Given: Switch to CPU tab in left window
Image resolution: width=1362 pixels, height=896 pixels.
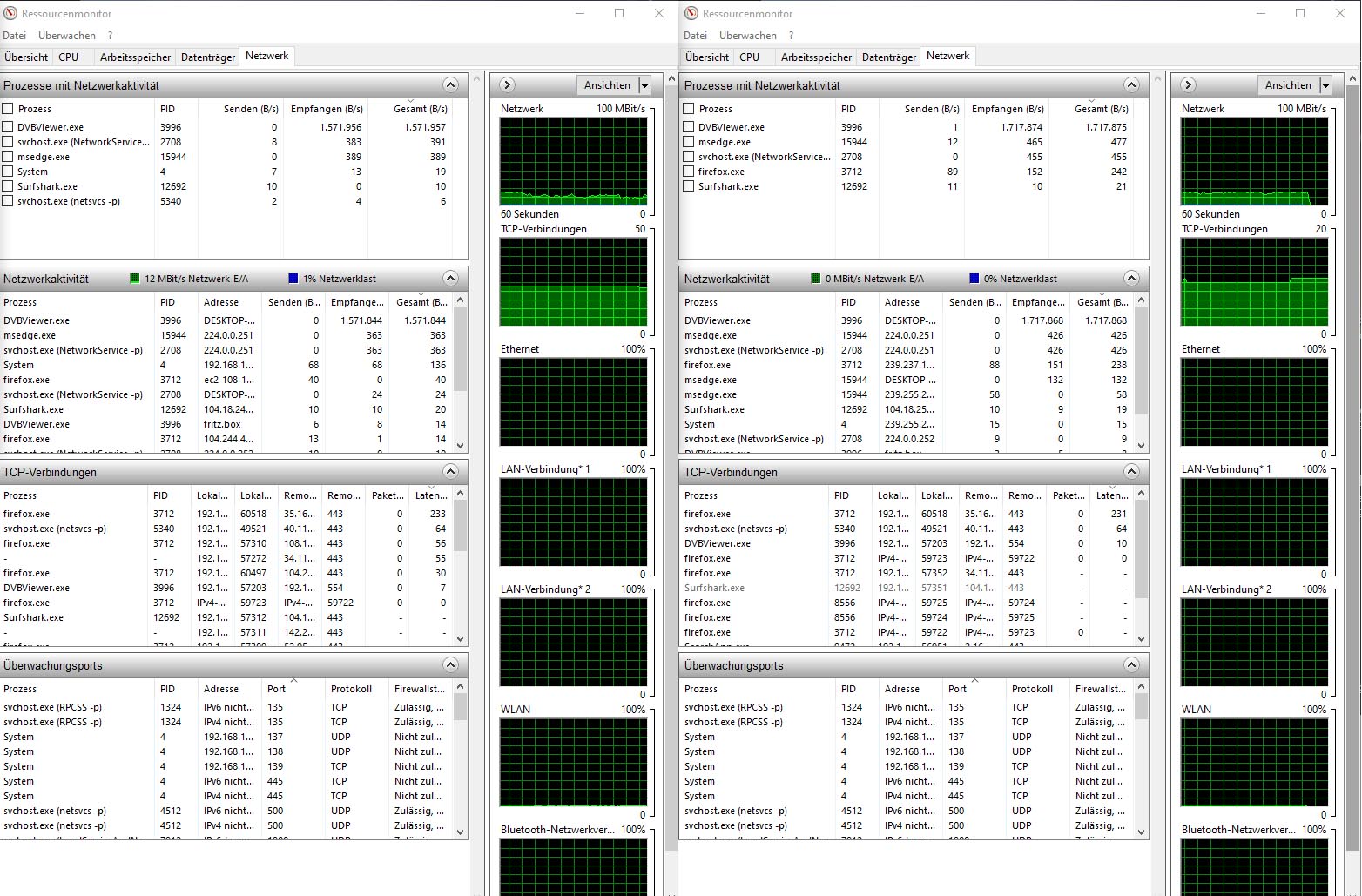Looking at the screenshot, I should 69,57.
